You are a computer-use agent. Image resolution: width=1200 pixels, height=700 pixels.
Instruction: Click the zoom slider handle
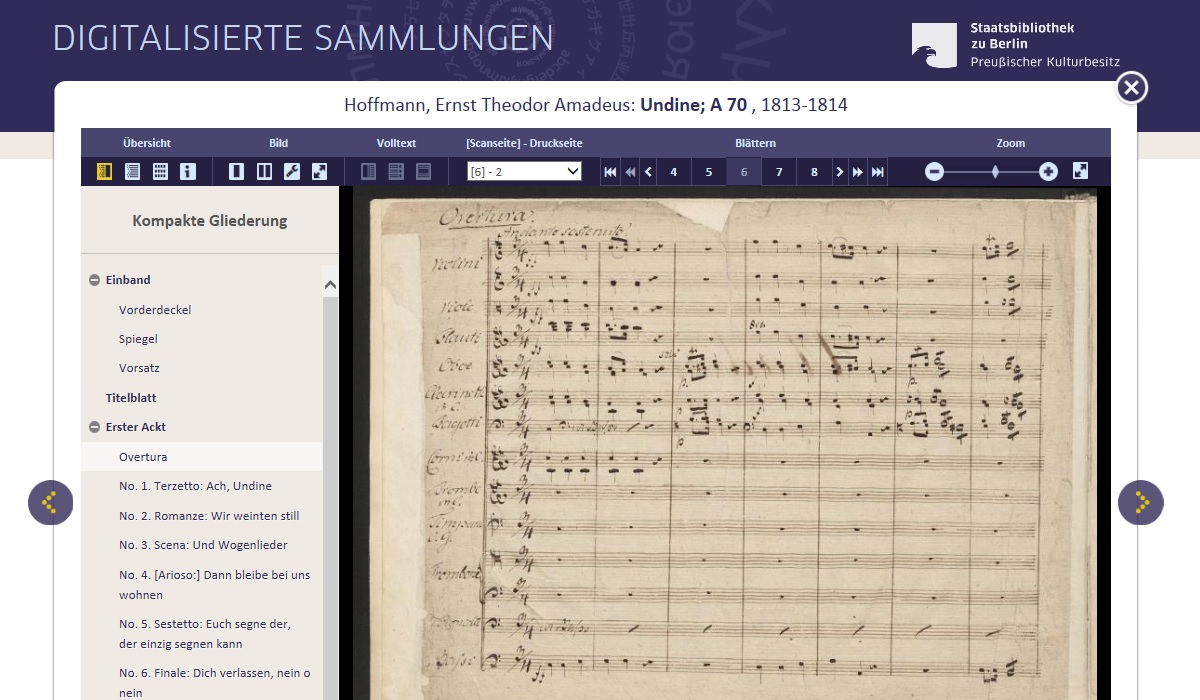point(995,172)
